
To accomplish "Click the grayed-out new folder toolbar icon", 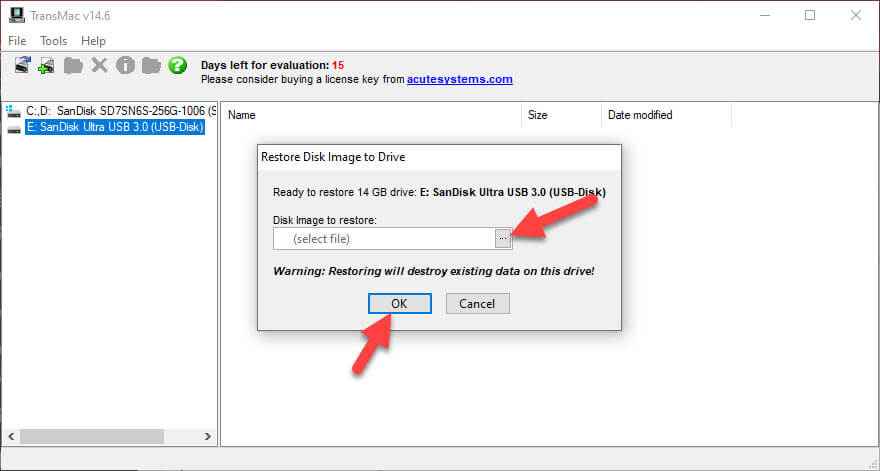I will pos(72,66).
